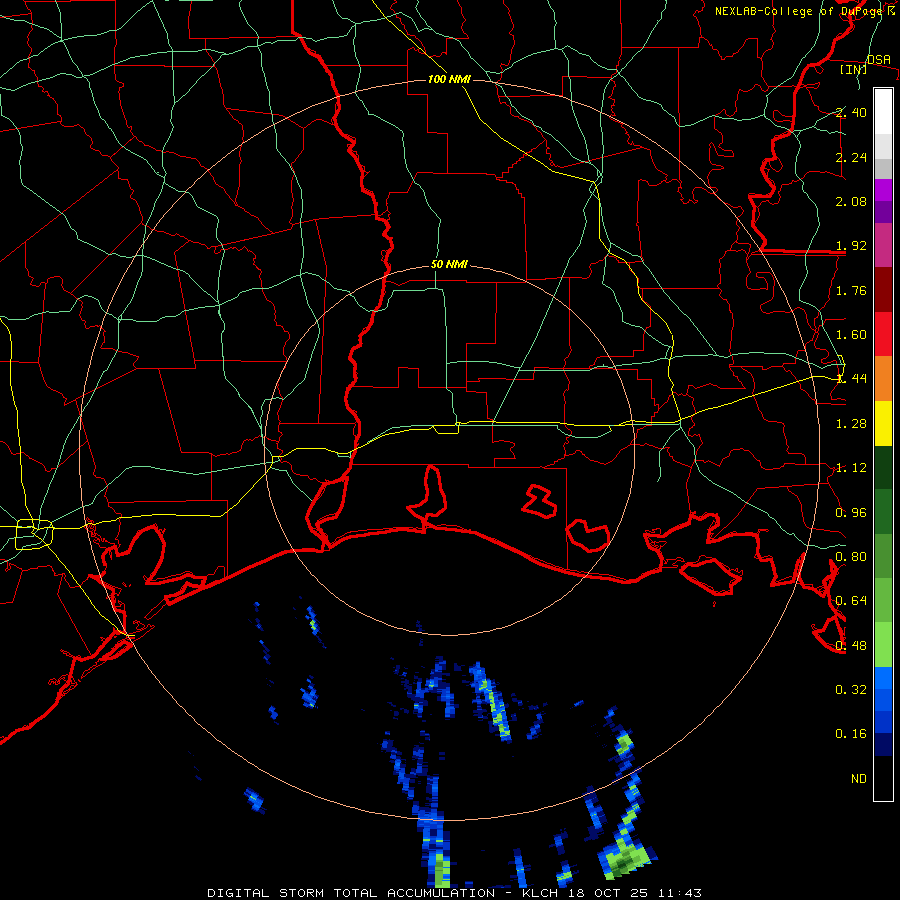This screenshot has width=900, height=900.
Task: Click the 0.32 legend value
Action: (x=851, y=689)
